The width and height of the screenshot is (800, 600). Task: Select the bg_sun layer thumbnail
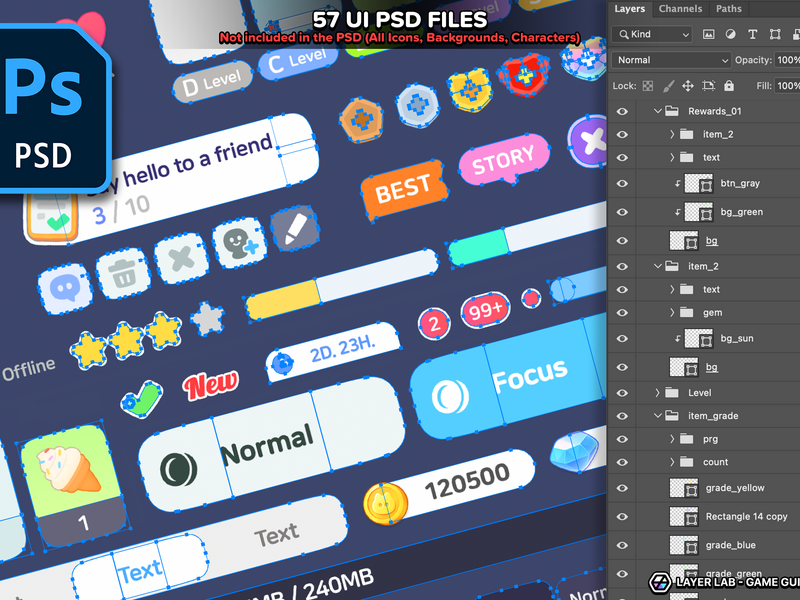(x=698, y=338)
